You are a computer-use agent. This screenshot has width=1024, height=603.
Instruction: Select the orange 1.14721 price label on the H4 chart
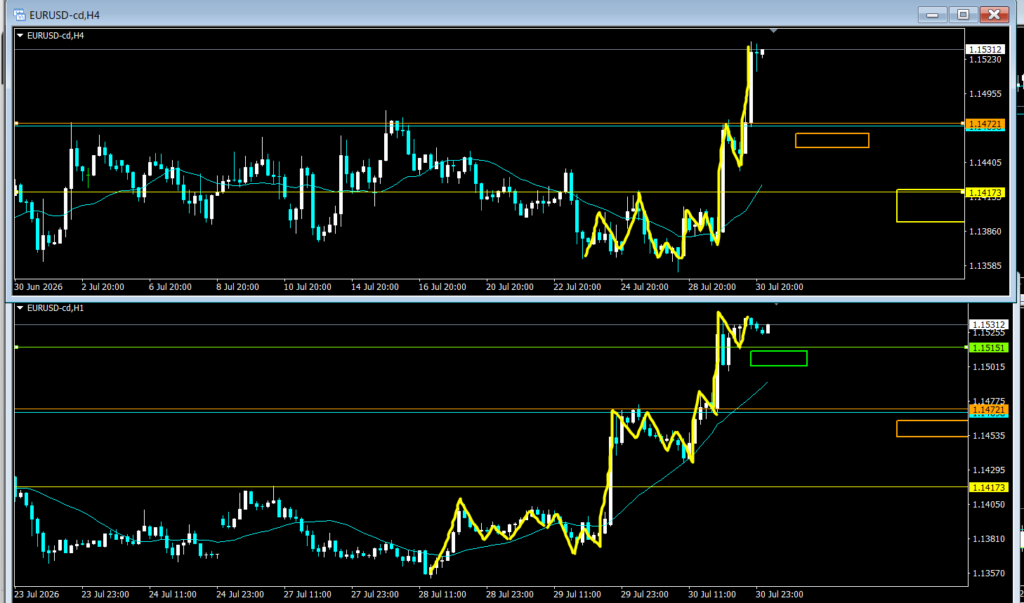coord(985,123)
